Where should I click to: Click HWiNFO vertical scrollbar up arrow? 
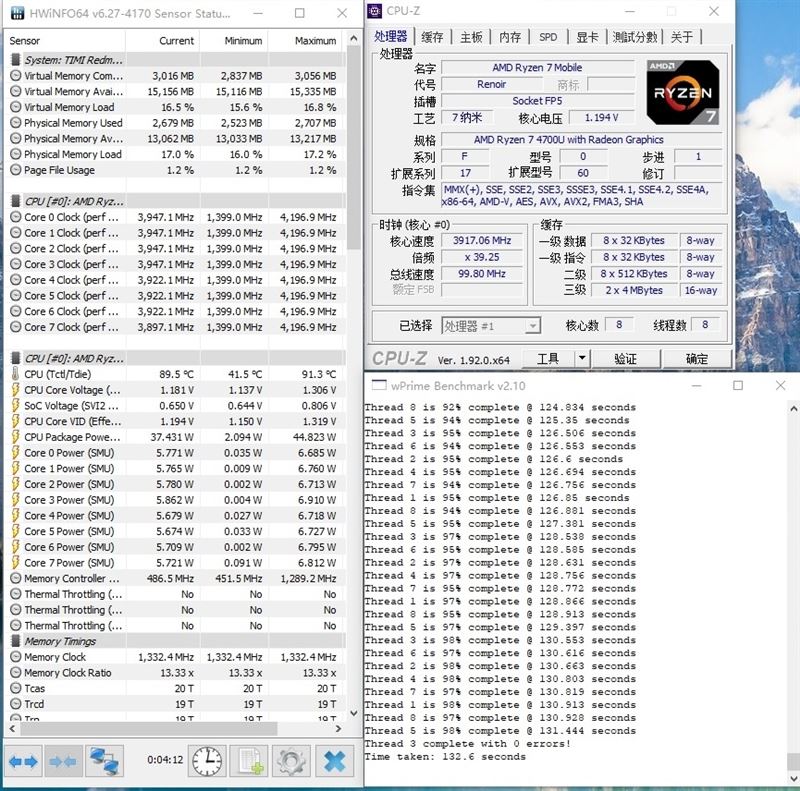click(353, 38)
